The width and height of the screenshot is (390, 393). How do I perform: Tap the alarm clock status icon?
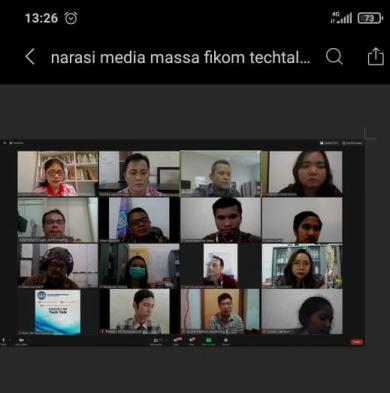click(71, 18)
